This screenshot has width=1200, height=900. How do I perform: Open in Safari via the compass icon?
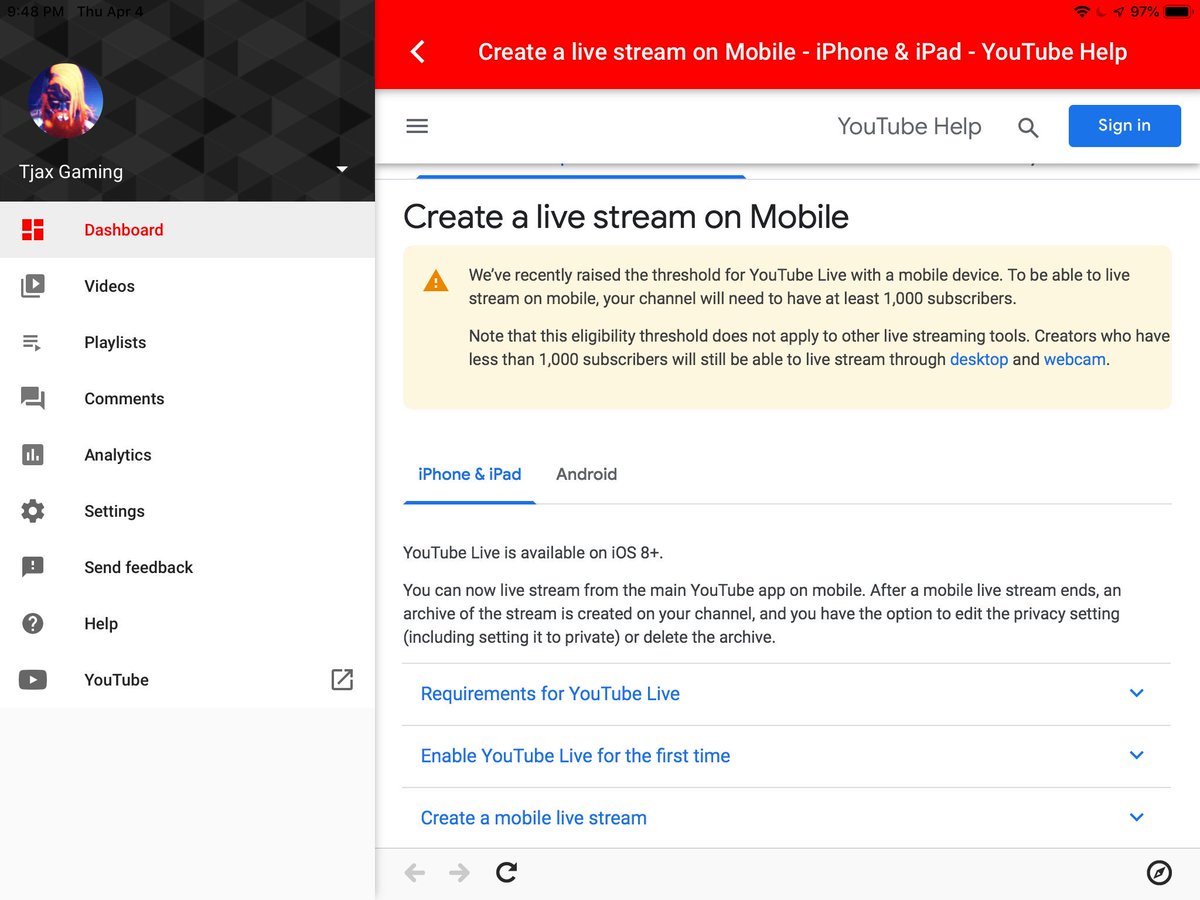coord(1159,873)
